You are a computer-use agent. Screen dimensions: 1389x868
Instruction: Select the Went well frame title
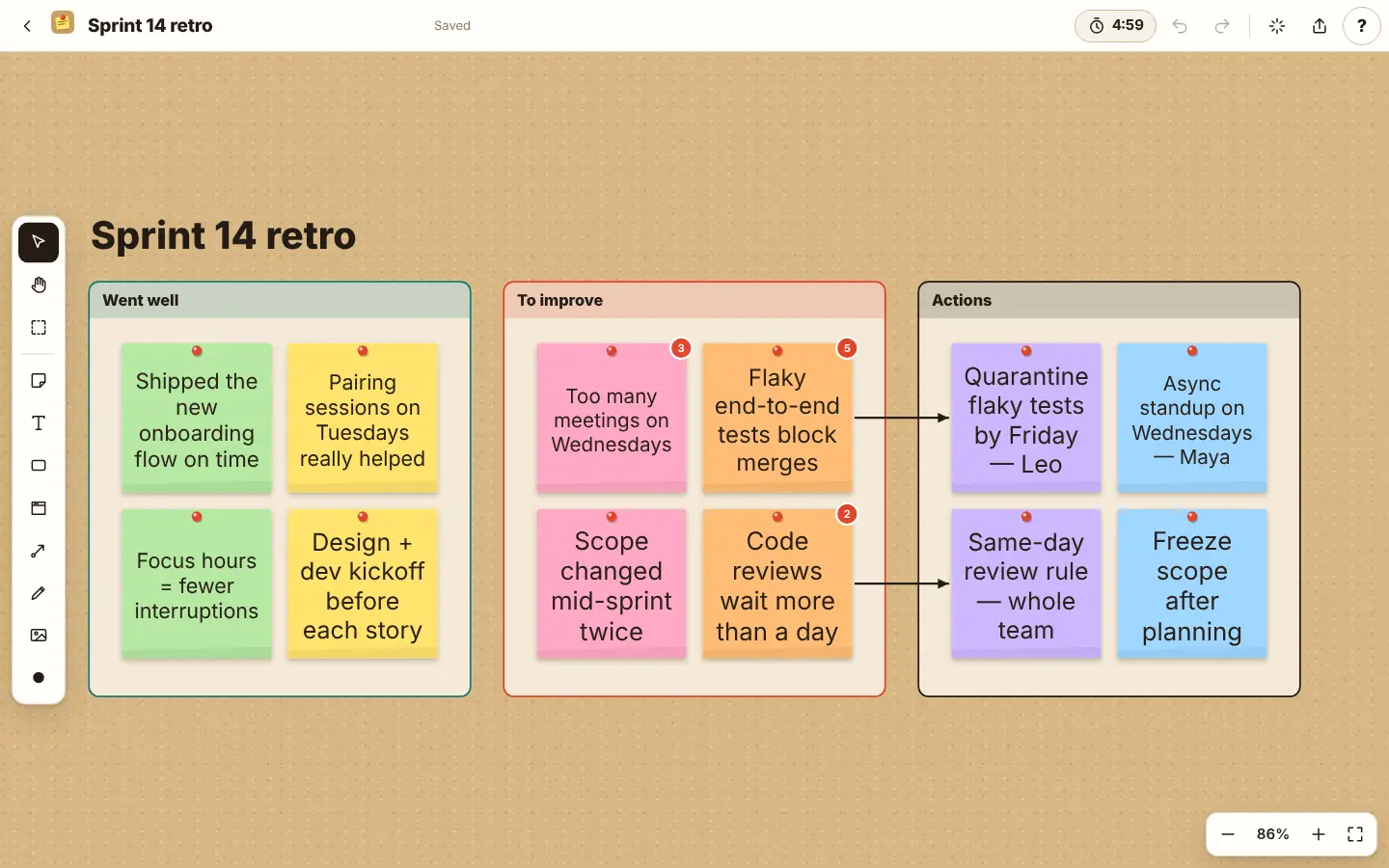141,300
